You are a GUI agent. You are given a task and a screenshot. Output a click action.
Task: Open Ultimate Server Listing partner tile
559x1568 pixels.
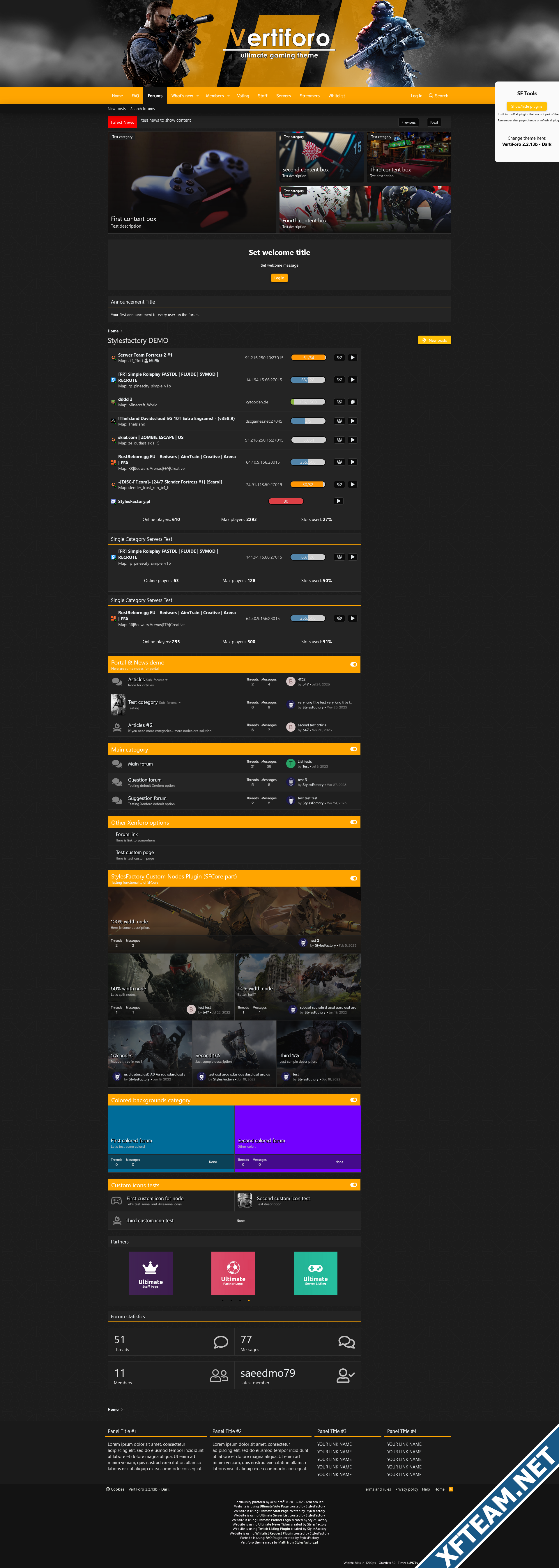click(315, 1273)
